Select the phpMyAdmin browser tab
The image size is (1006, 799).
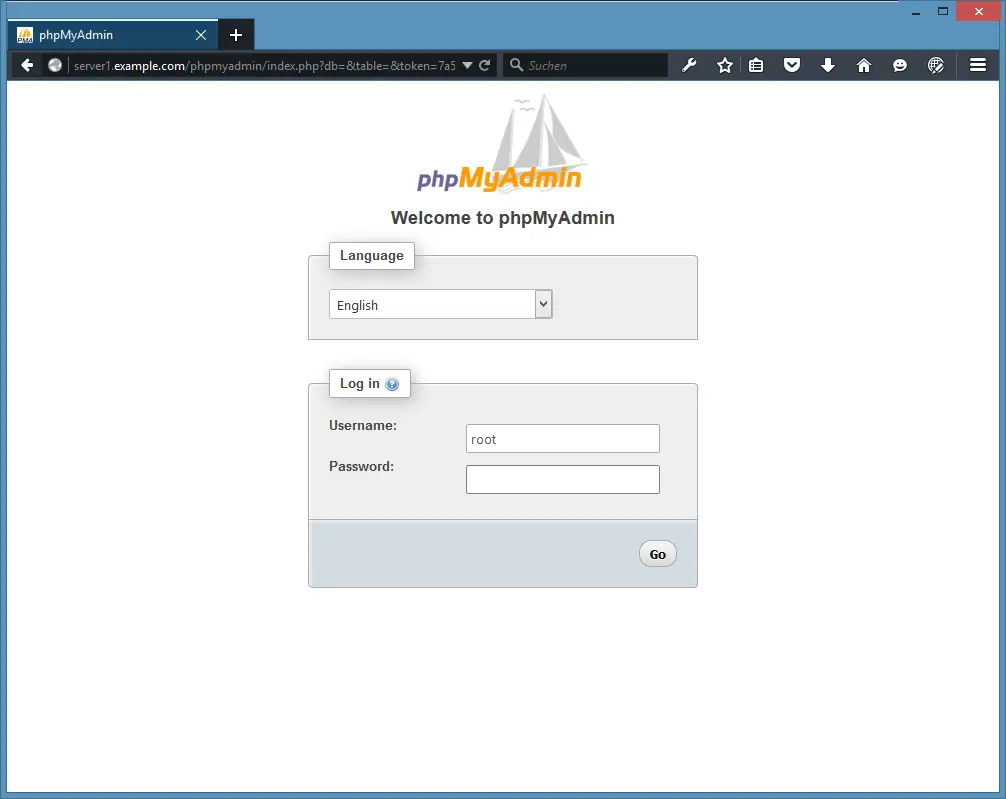112,35
